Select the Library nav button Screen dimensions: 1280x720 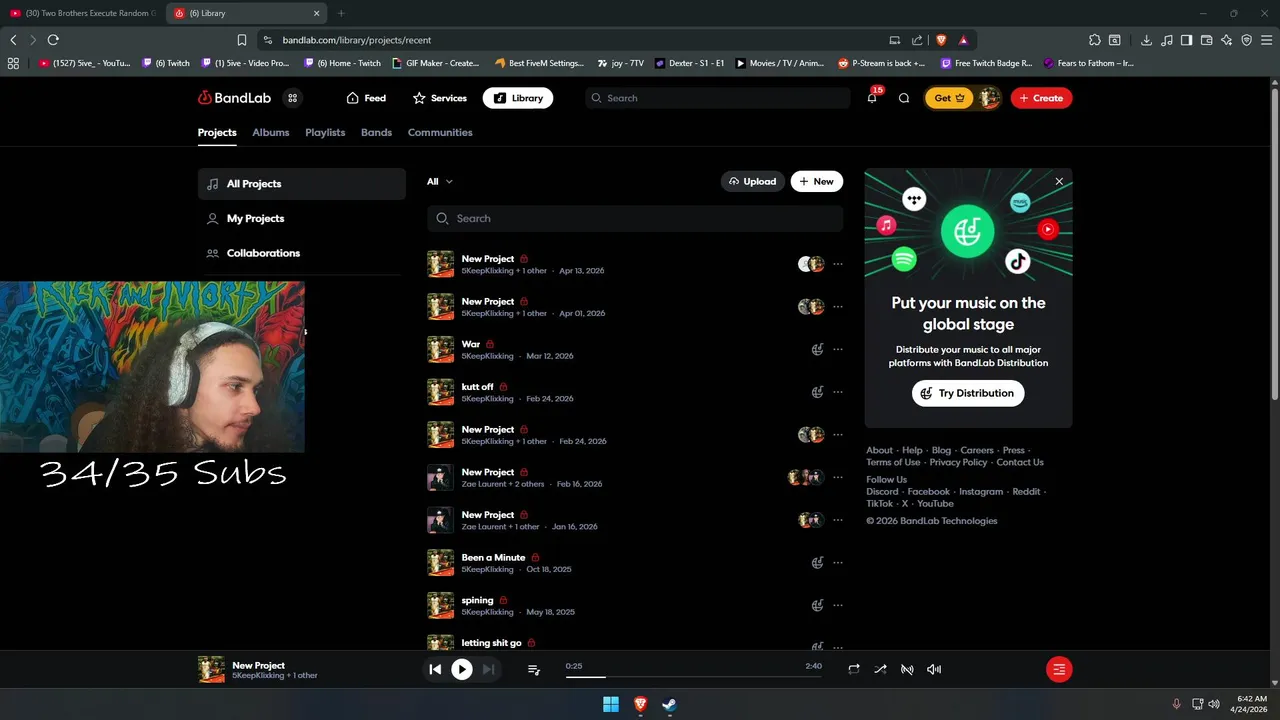[518, 98]
